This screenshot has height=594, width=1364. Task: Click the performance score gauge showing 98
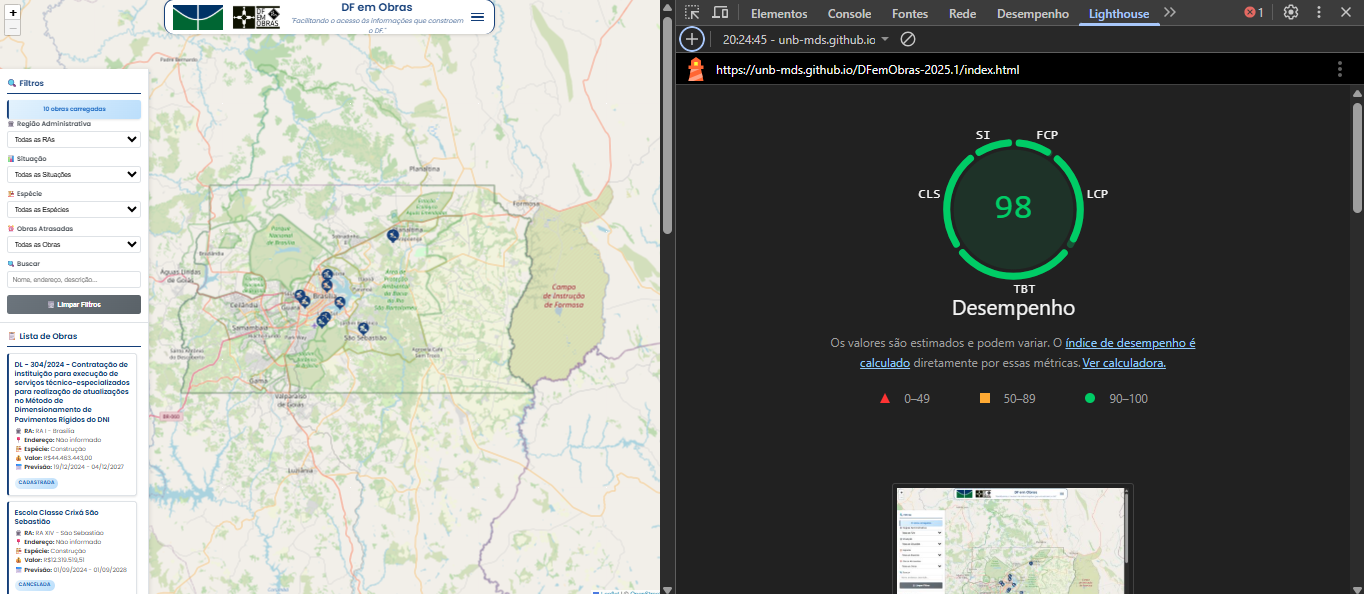[1013, 207]
